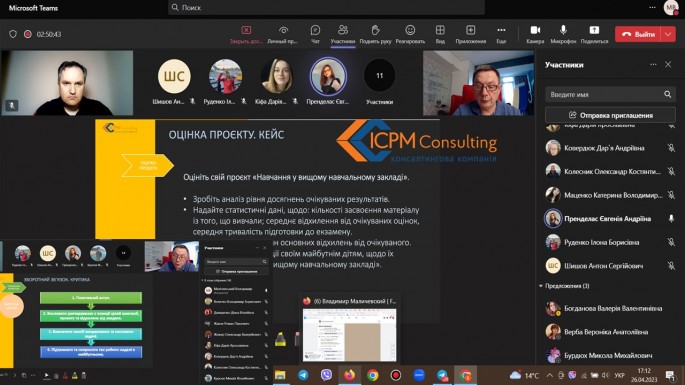Show hidden tray icons chevron
The image size is (685, 385).
click(x=550, y=375)
